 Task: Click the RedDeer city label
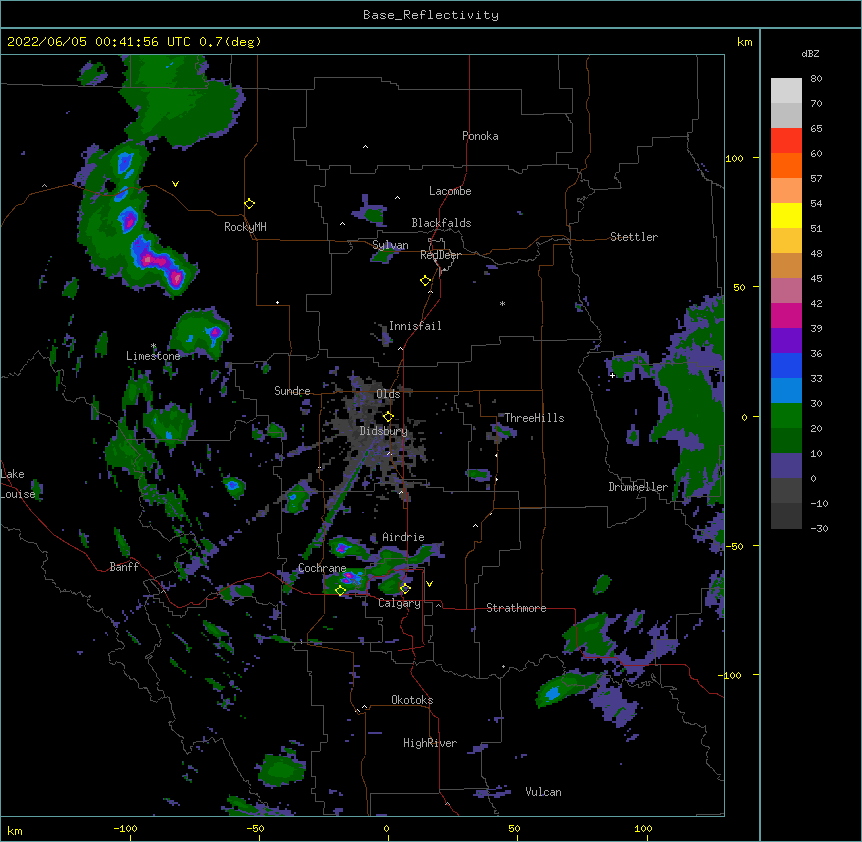(x=440, y=255)
